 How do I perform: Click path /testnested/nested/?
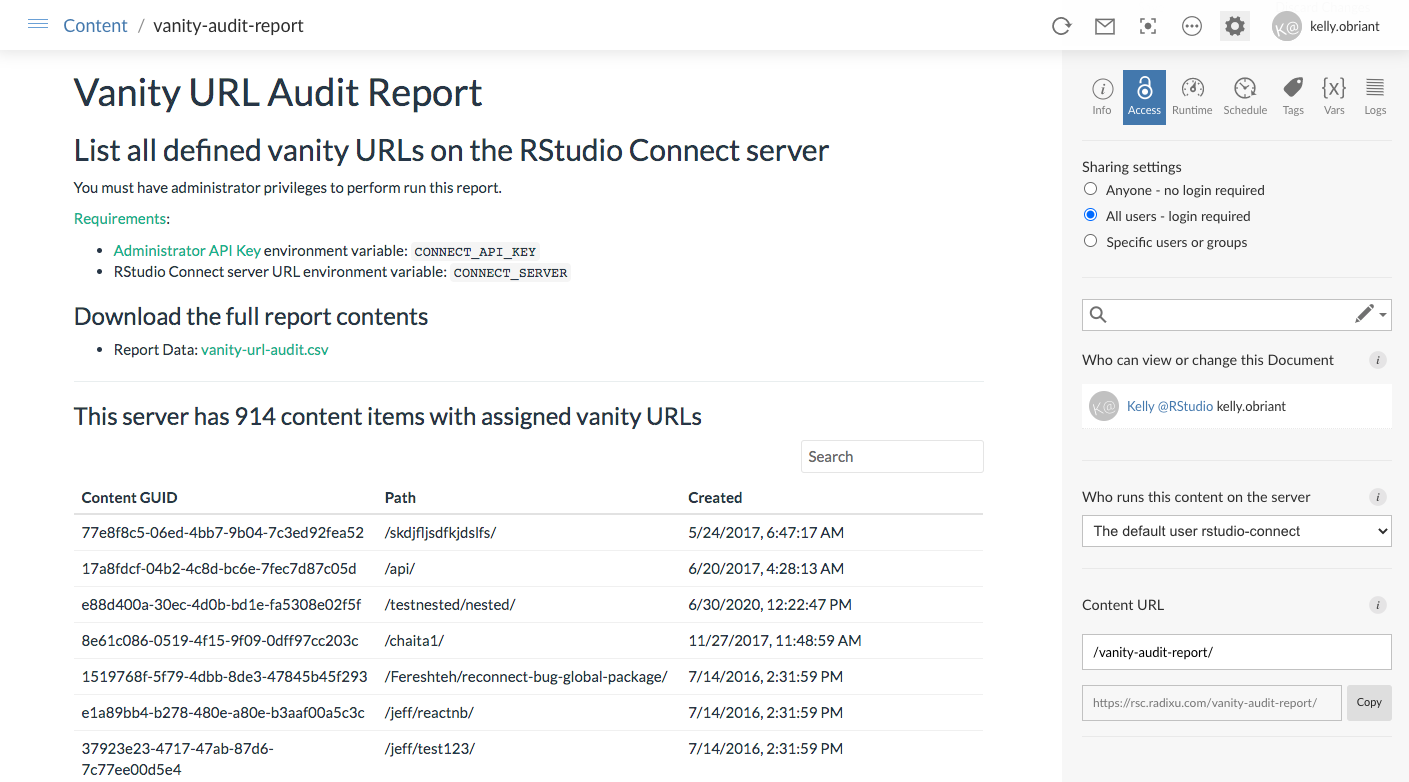coord(450,605)
